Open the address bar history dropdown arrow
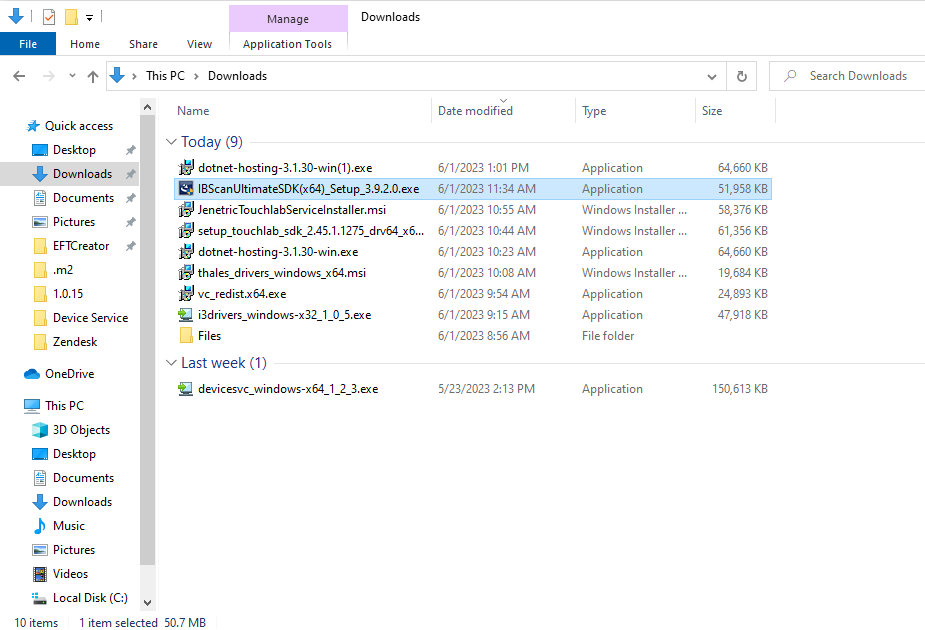 (x=711, y=75)
